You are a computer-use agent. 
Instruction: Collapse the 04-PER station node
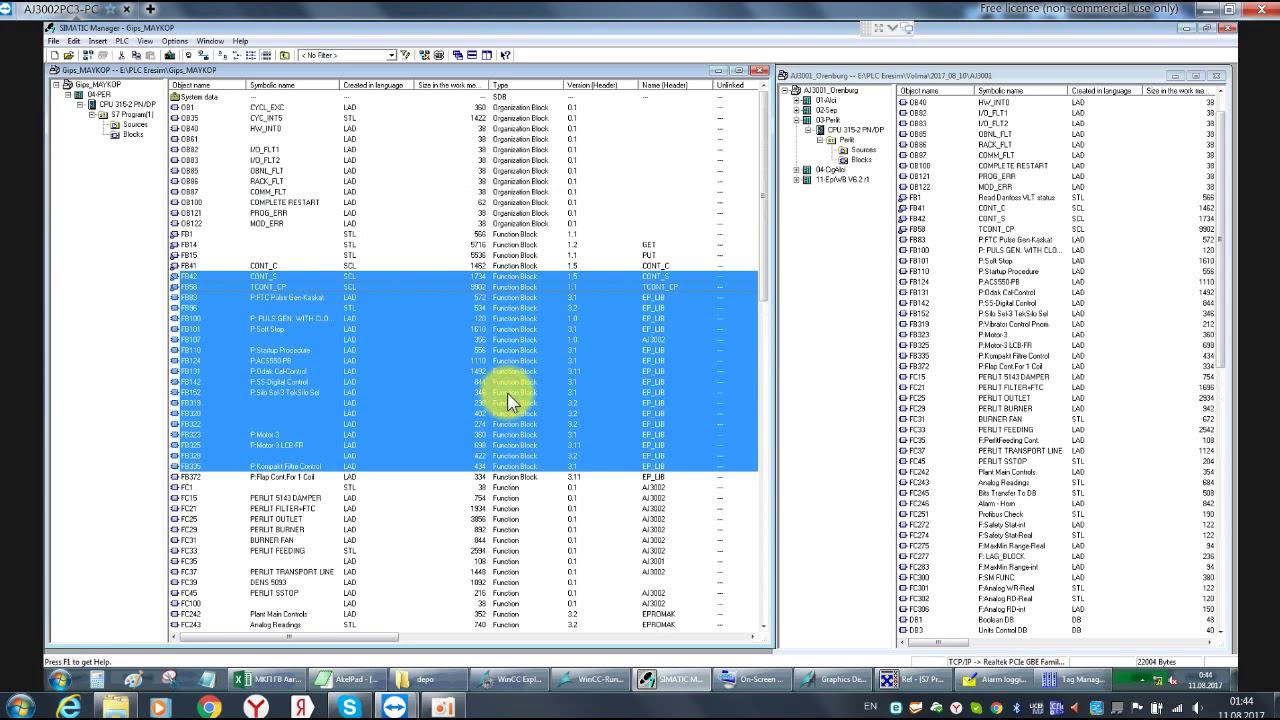68,95
